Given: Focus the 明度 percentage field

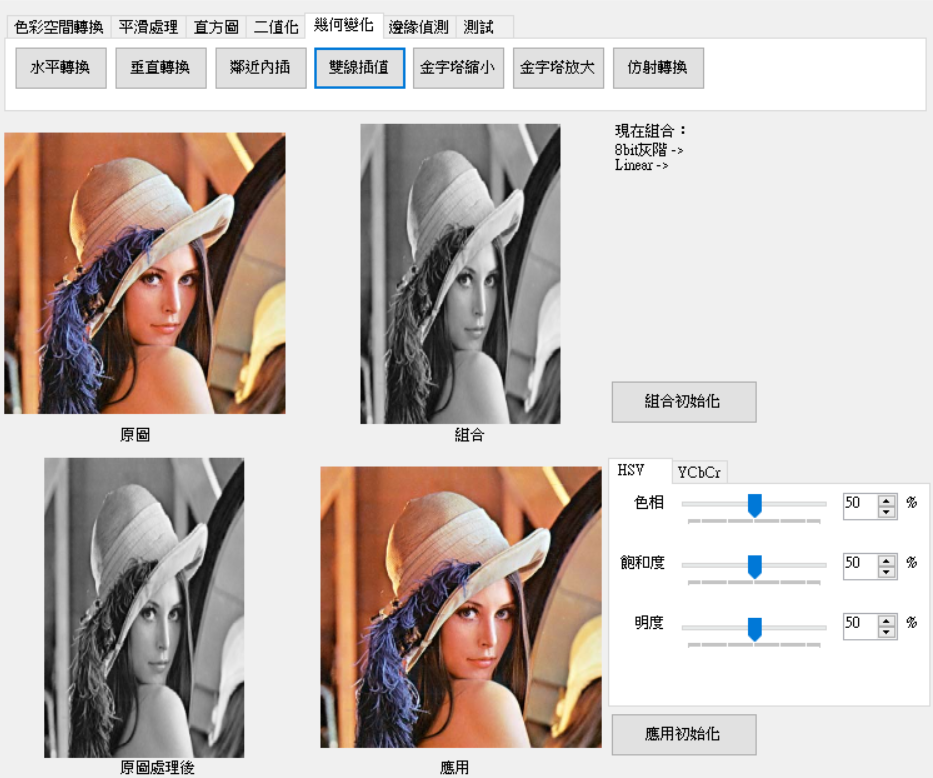Looking at the screenshot, I should pos(860,626).
